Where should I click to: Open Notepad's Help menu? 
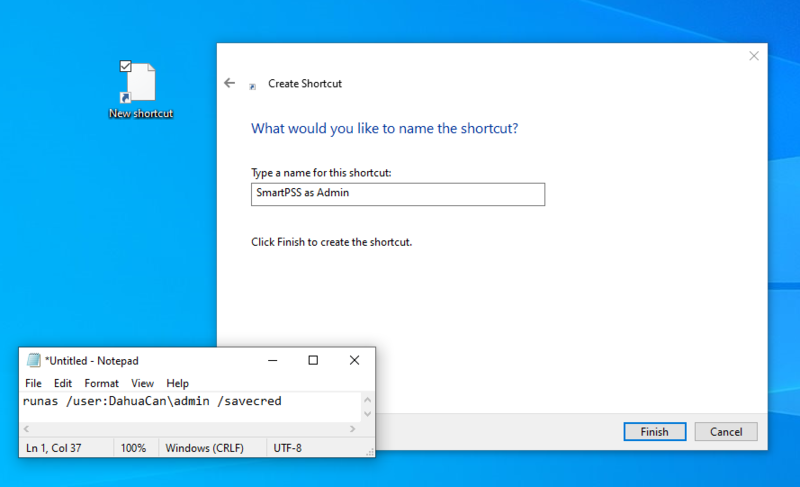coord(177,383)
